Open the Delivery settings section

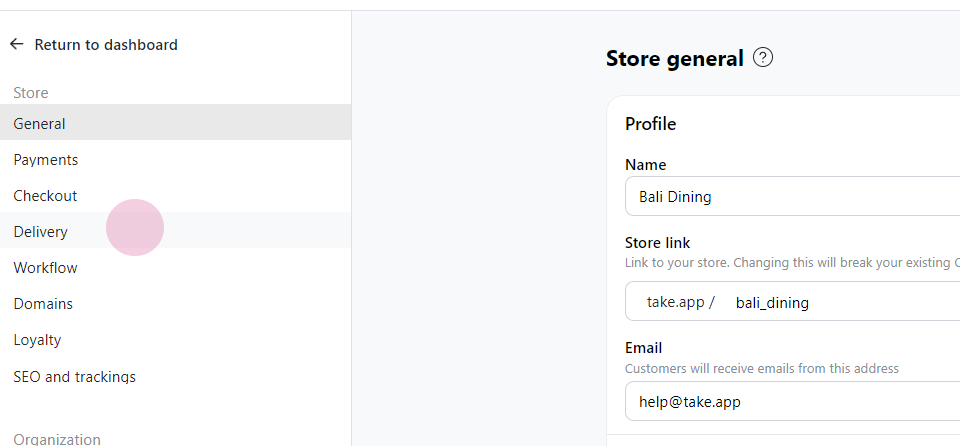(x=176, y=230)
